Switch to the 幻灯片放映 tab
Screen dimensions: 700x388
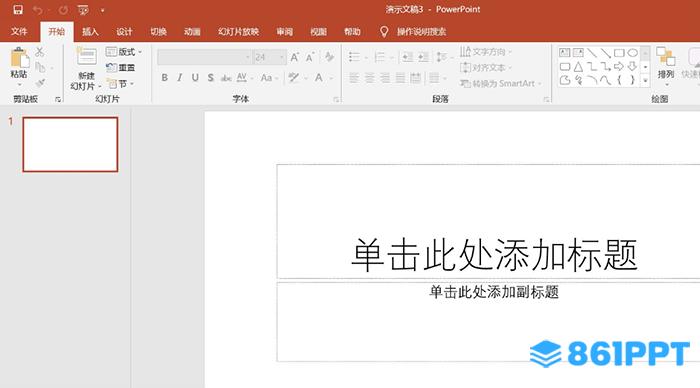[238, 32]
